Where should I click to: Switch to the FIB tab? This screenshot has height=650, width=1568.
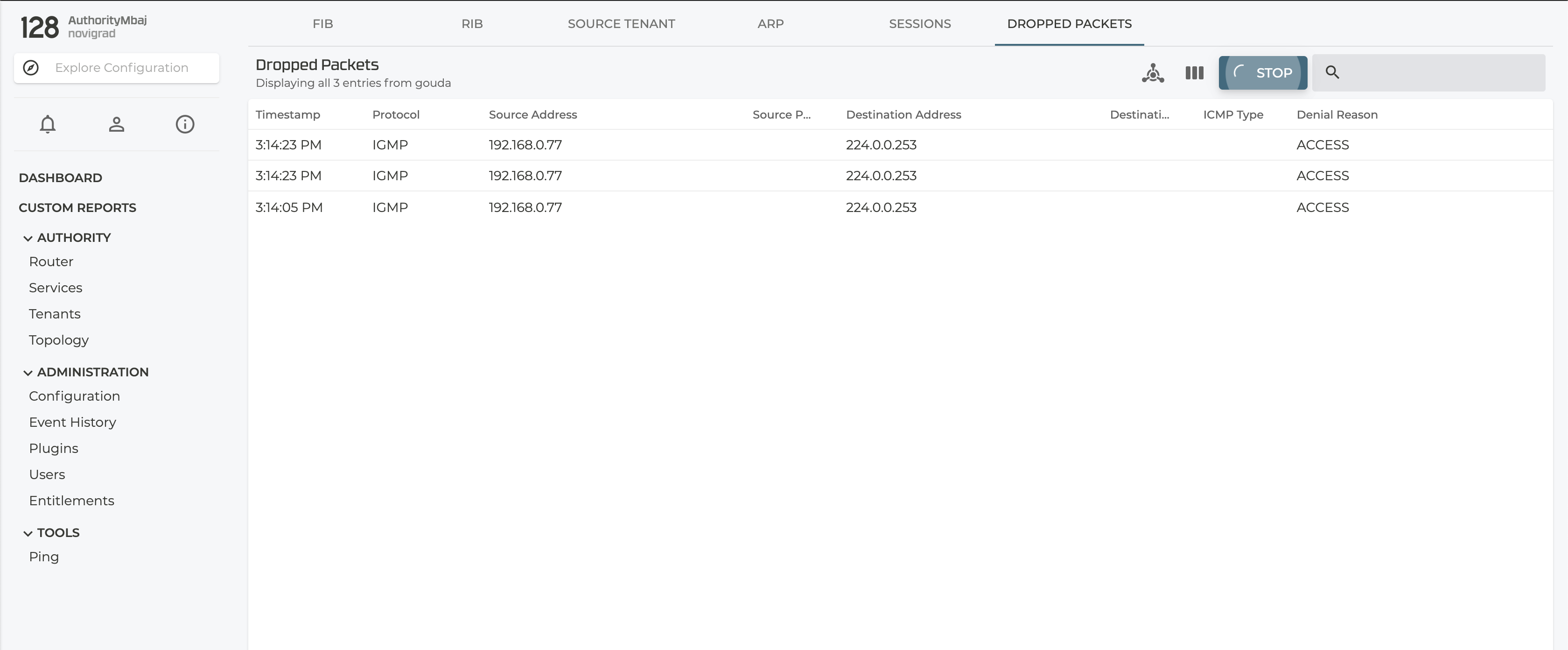(x=322, y=24)
